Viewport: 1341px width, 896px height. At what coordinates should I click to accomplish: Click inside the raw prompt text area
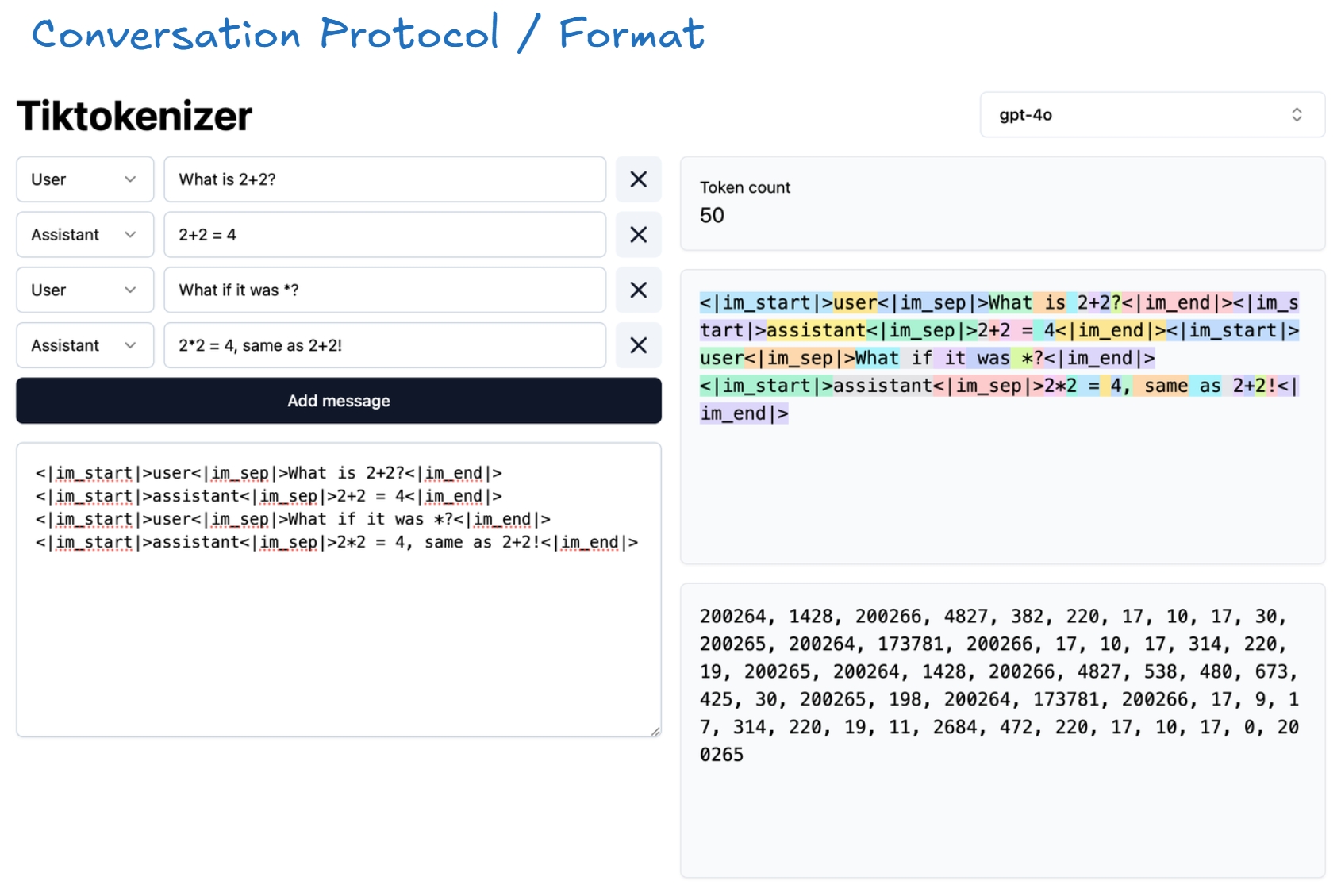(339, 635)
